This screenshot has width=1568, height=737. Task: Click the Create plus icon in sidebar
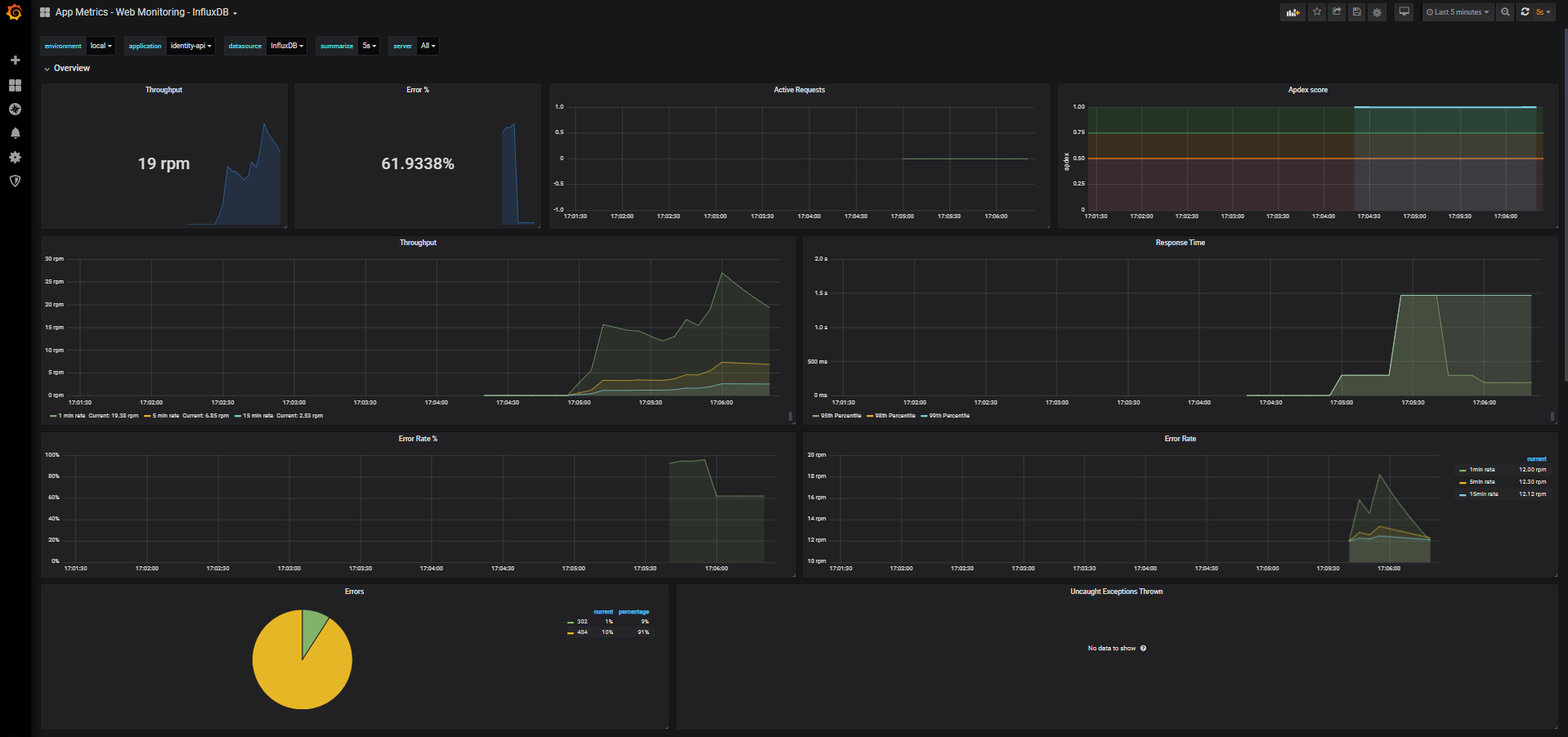tap(15, 60)
